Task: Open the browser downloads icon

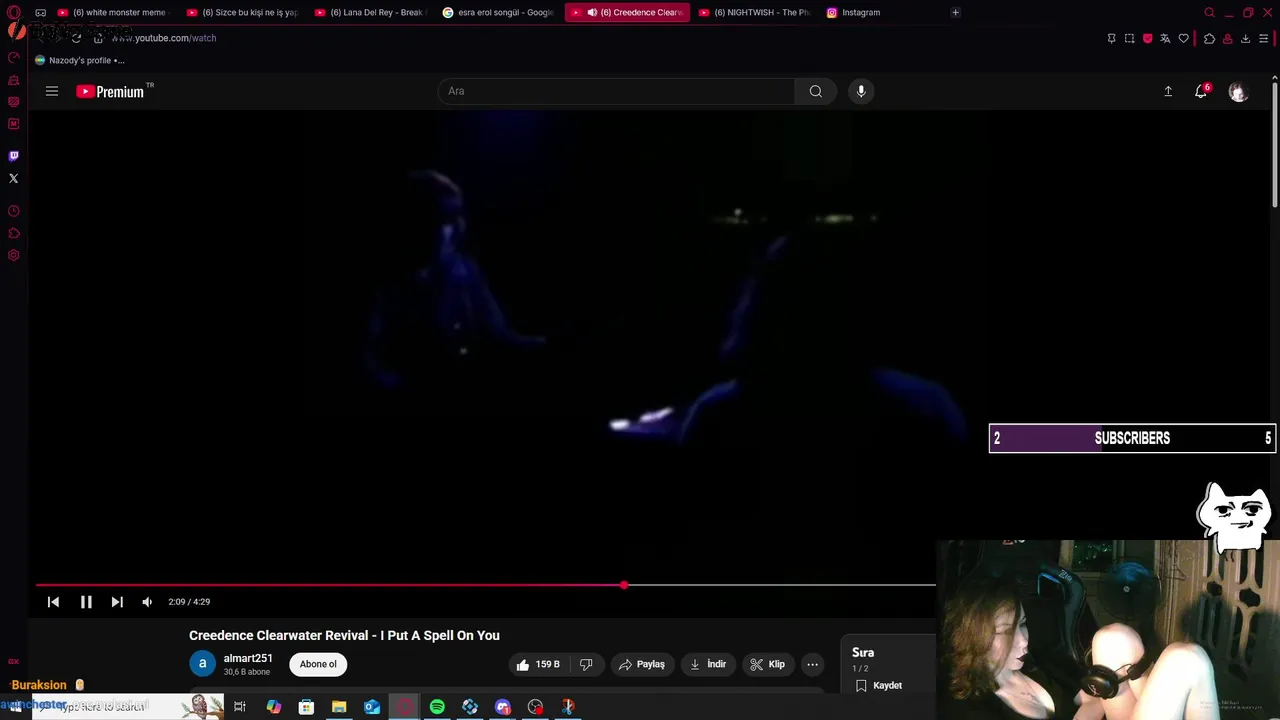Action: 1245,38
